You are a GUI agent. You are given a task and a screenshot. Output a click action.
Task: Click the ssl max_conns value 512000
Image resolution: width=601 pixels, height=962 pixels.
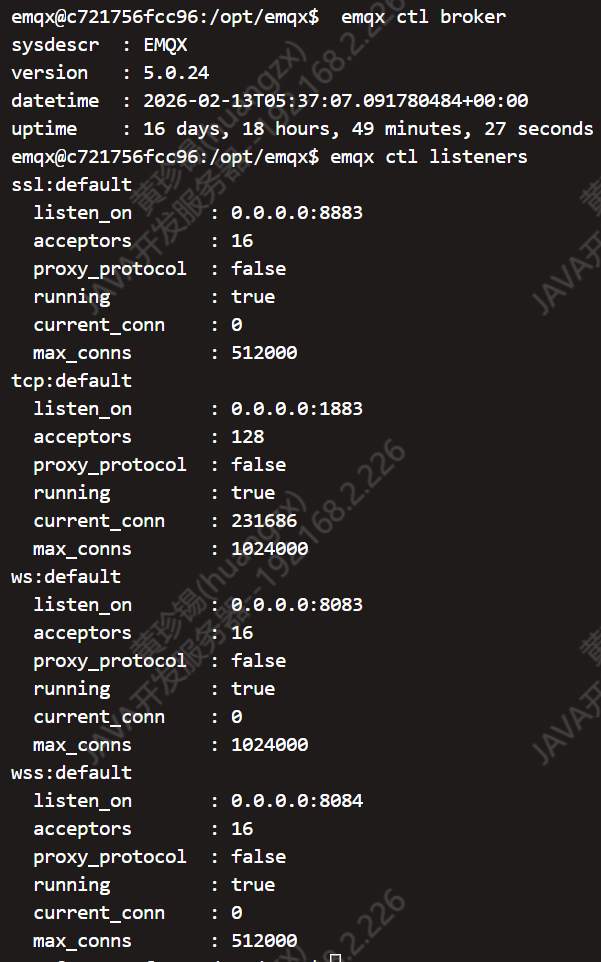point(264,353)
